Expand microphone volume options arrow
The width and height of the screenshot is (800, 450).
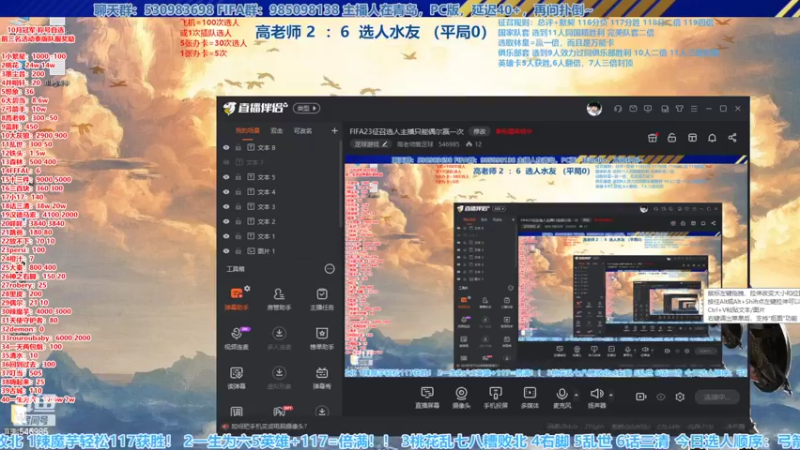(577, 395)
